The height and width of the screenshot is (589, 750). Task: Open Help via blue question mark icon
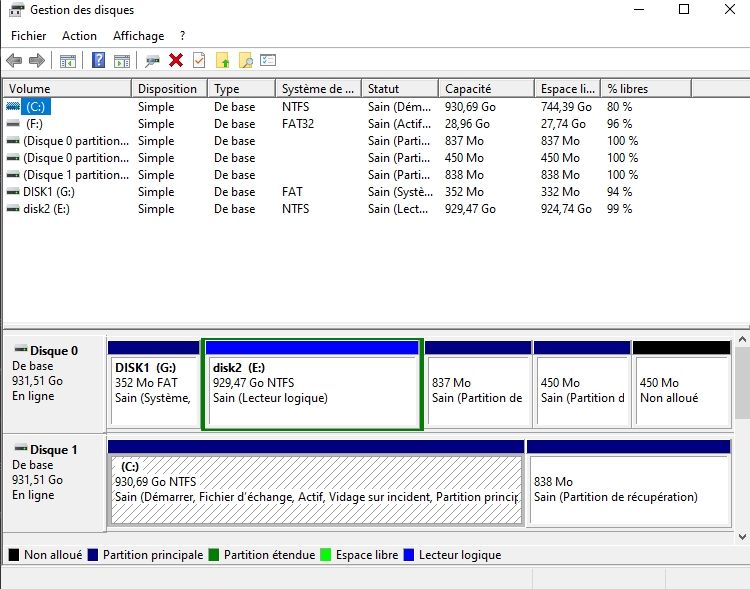point(98,60)
